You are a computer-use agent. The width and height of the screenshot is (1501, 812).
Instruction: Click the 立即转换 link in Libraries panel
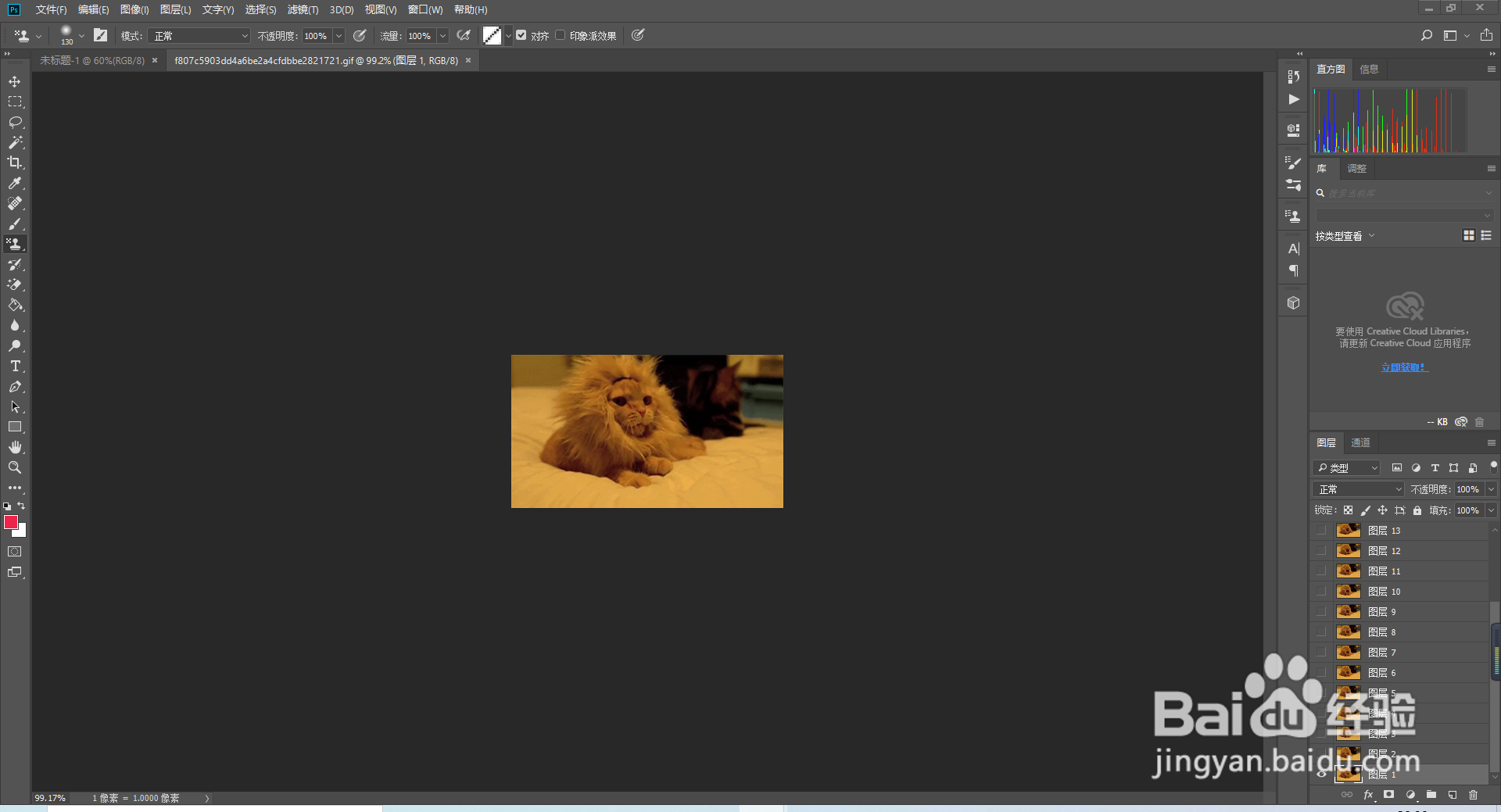pyautogui.click(x=1403, y=367)
